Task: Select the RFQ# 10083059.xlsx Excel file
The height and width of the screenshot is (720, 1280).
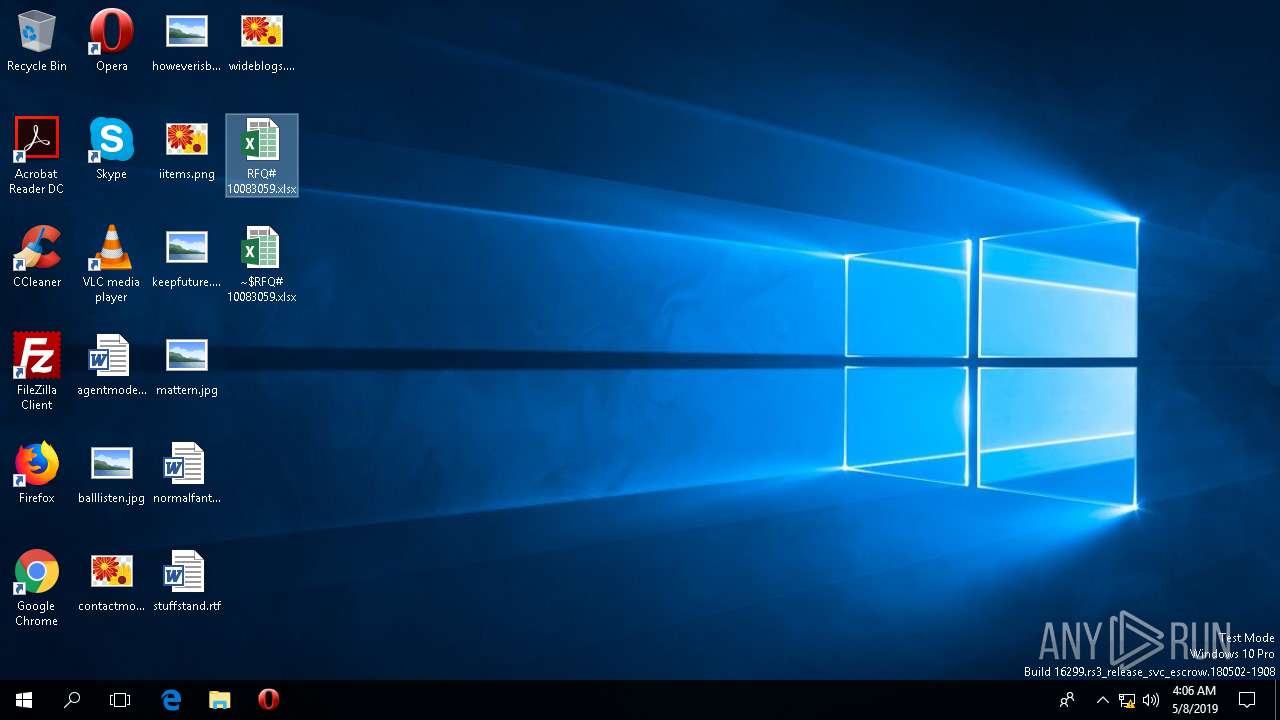Action: tap(261, 155)
